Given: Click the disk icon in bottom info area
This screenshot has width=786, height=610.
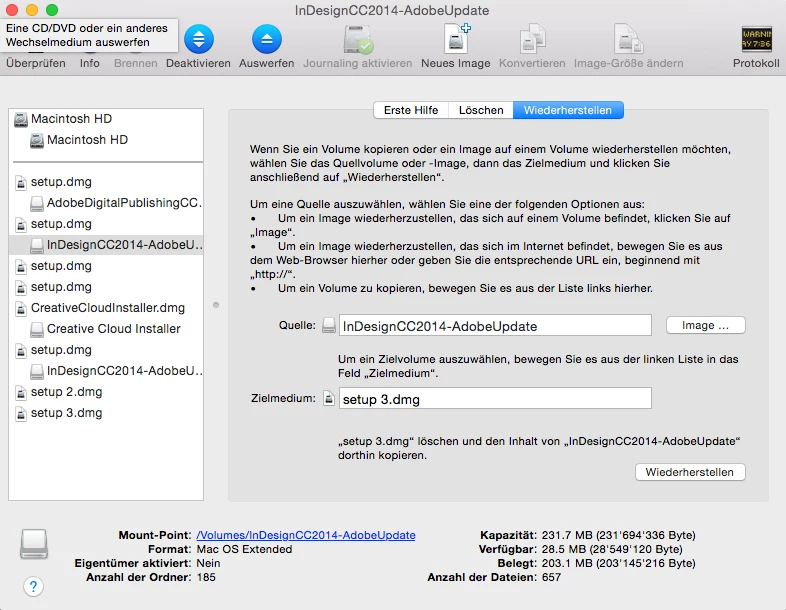Looking at the screenshot, I should [x=34, y=544].
